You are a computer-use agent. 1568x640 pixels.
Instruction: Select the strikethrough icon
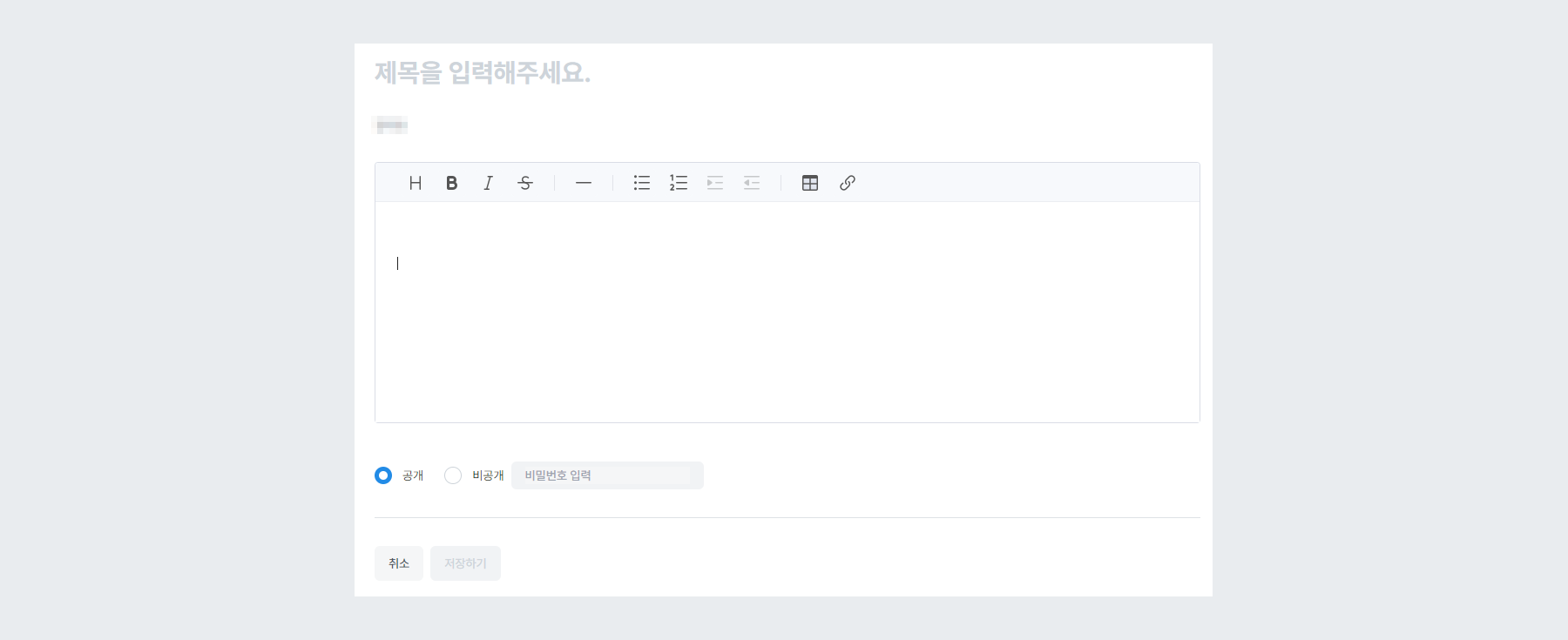point(524,183)
